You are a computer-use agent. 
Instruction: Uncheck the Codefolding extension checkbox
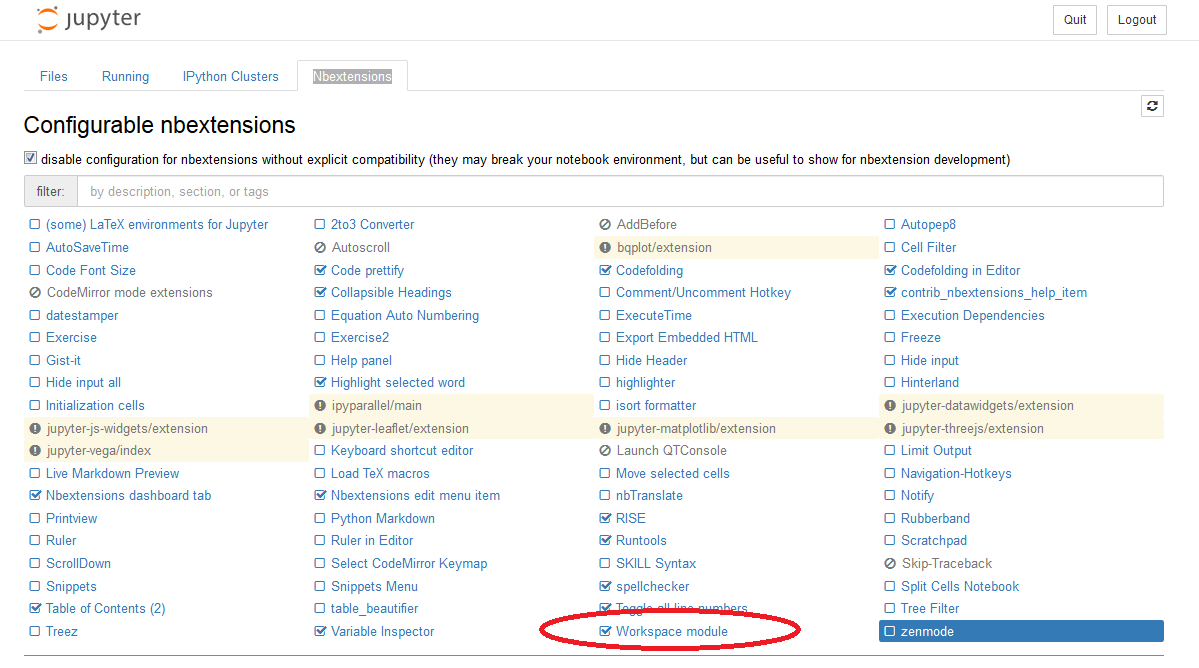[x=605, y=271]
